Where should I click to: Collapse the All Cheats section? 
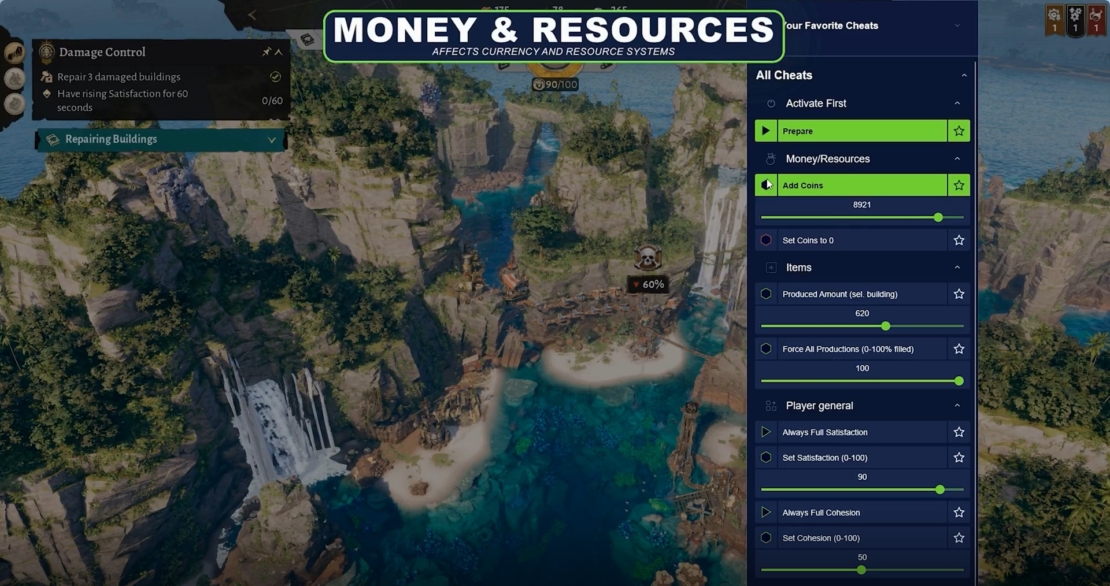click(x=963, y=75)
